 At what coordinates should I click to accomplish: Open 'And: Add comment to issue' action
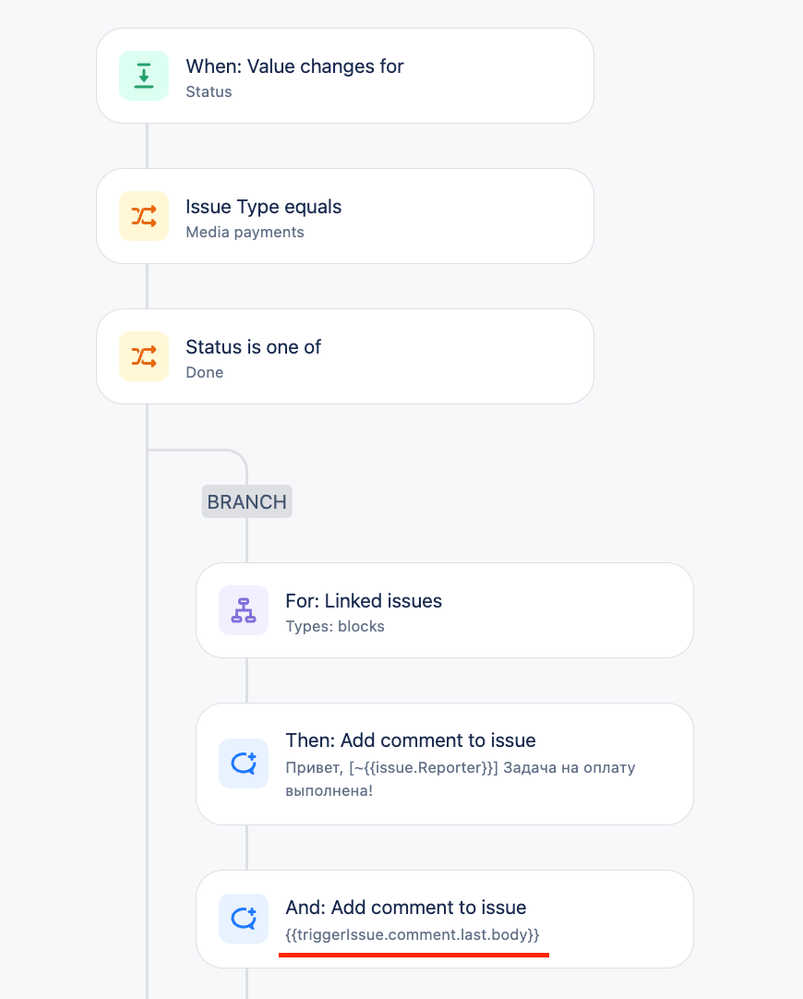pyautogui.click(x=445, y=919)
